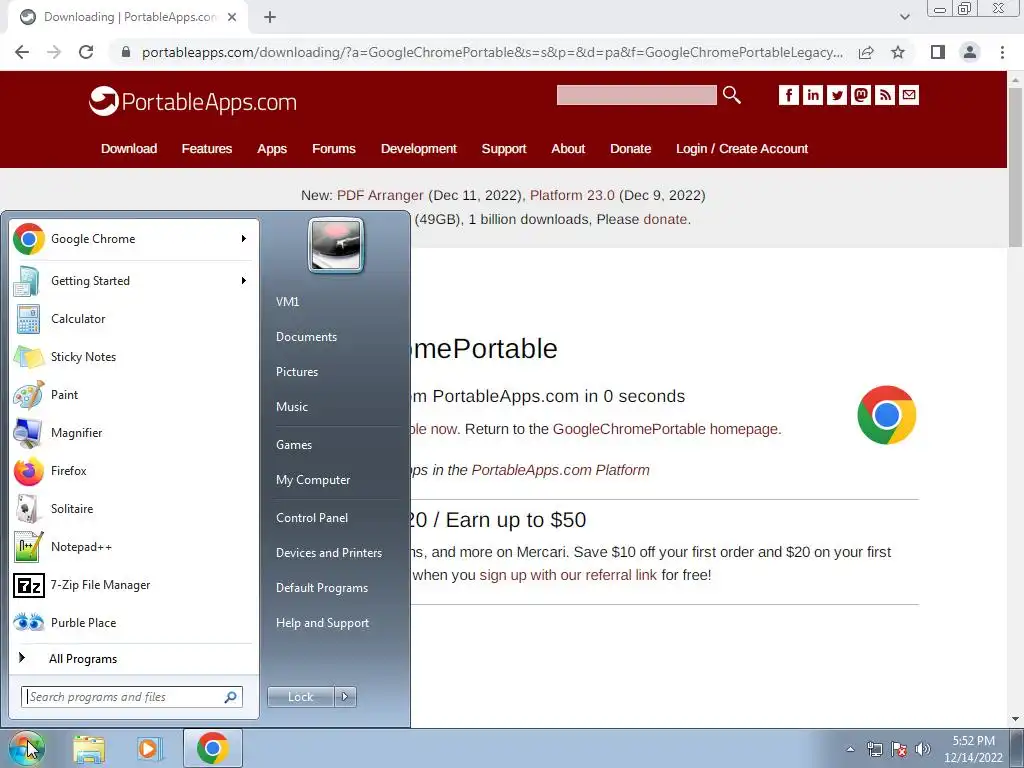Open the PortableApps RSS feed icon

pyautogui.click(x=885, y=95)
